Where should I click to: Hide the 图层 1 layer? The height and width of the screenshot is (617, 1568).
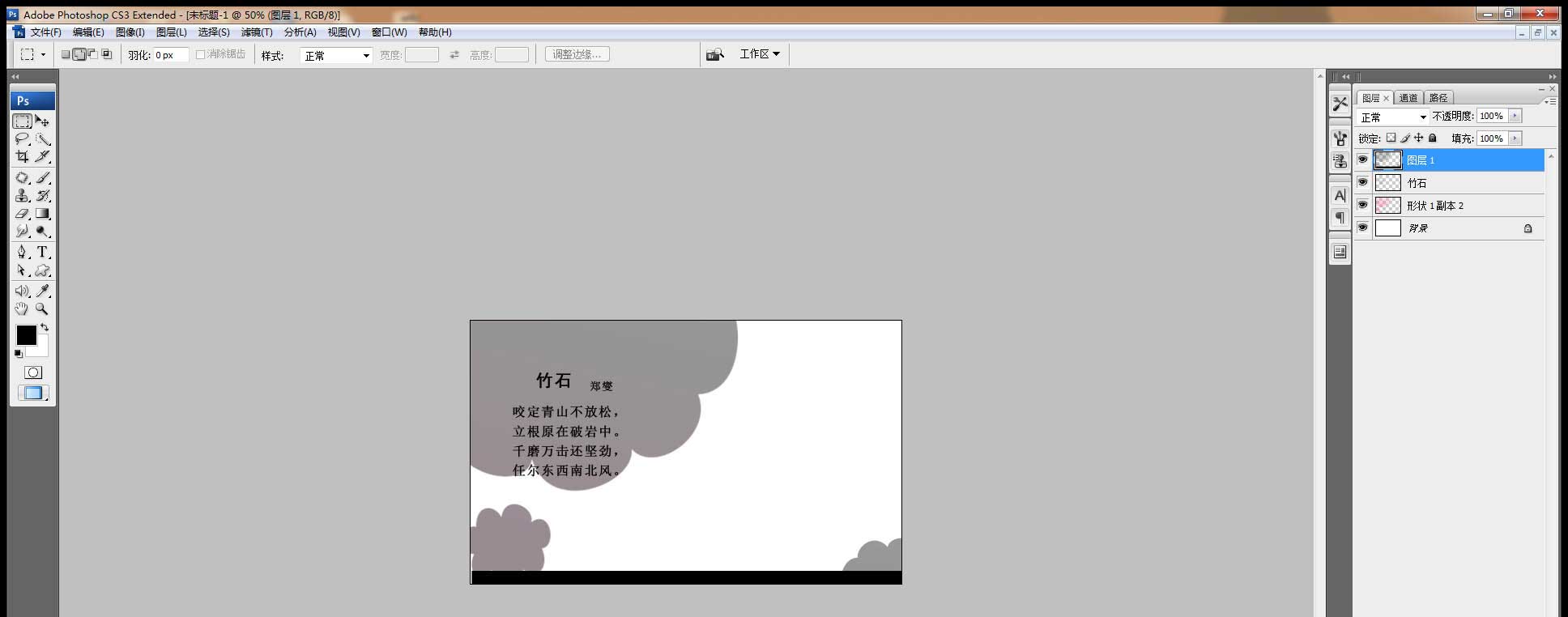[x=1363, y=160]
